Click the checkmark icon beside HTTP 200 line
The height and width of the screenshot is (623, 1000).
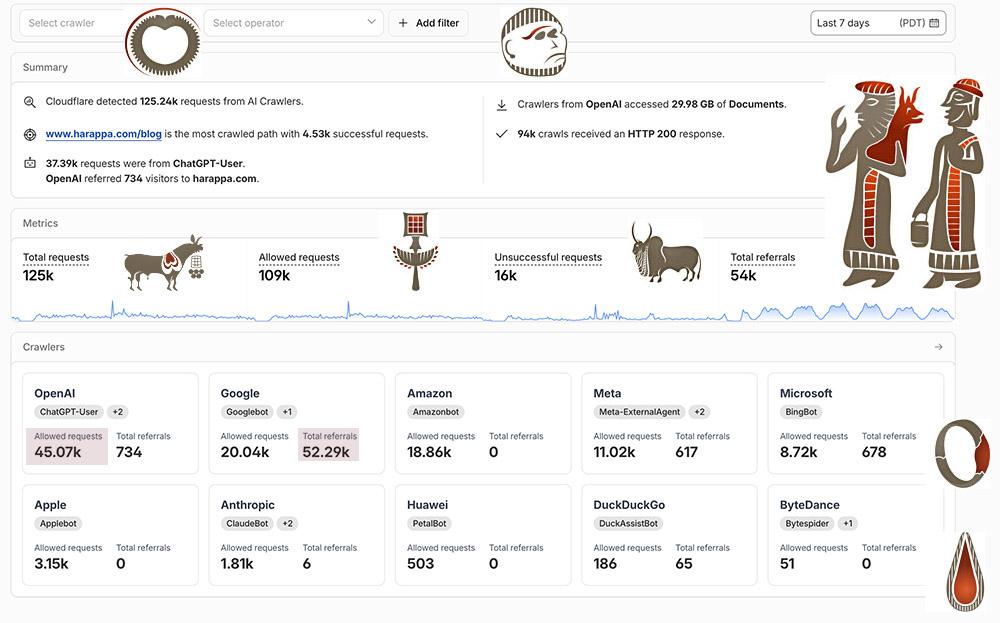pos(502,134)
